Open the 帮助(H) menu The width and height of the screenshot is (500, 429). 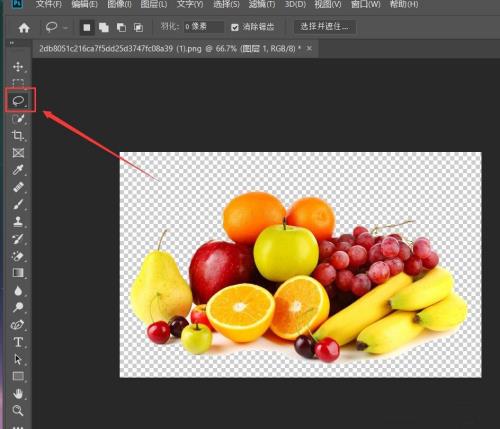pos(404,4)
